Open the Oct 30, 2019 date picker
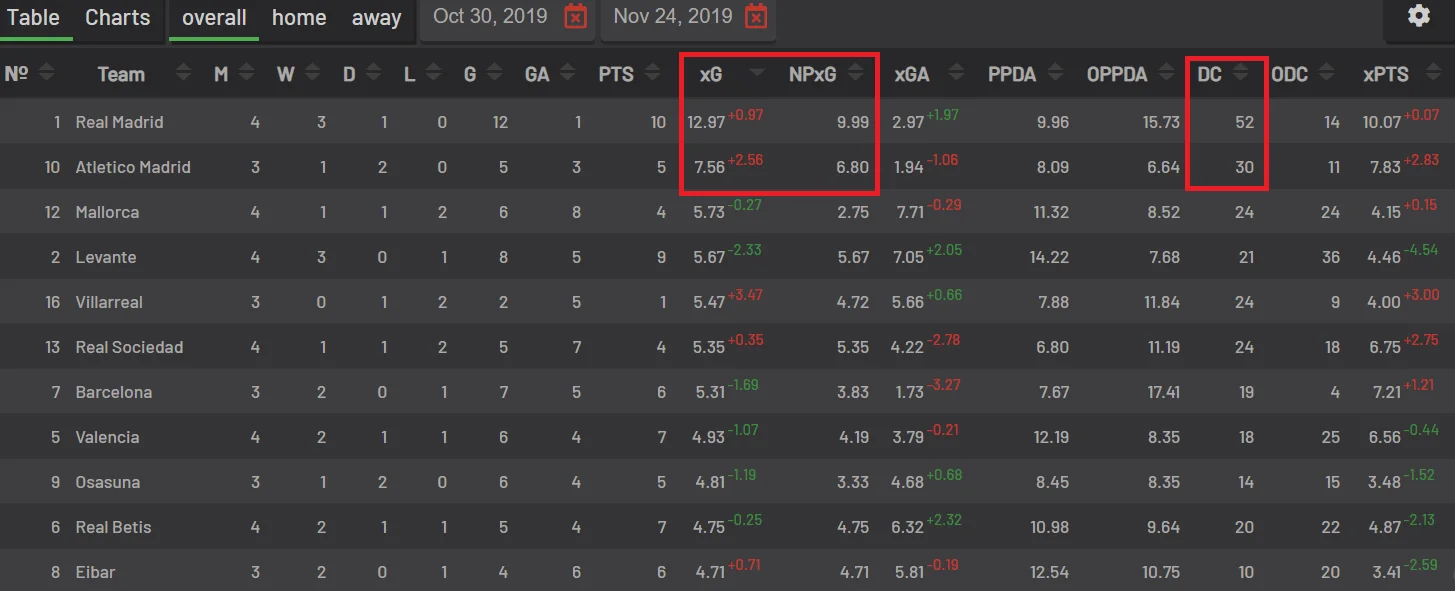The image size is (1455, 591). click(490, 17)
